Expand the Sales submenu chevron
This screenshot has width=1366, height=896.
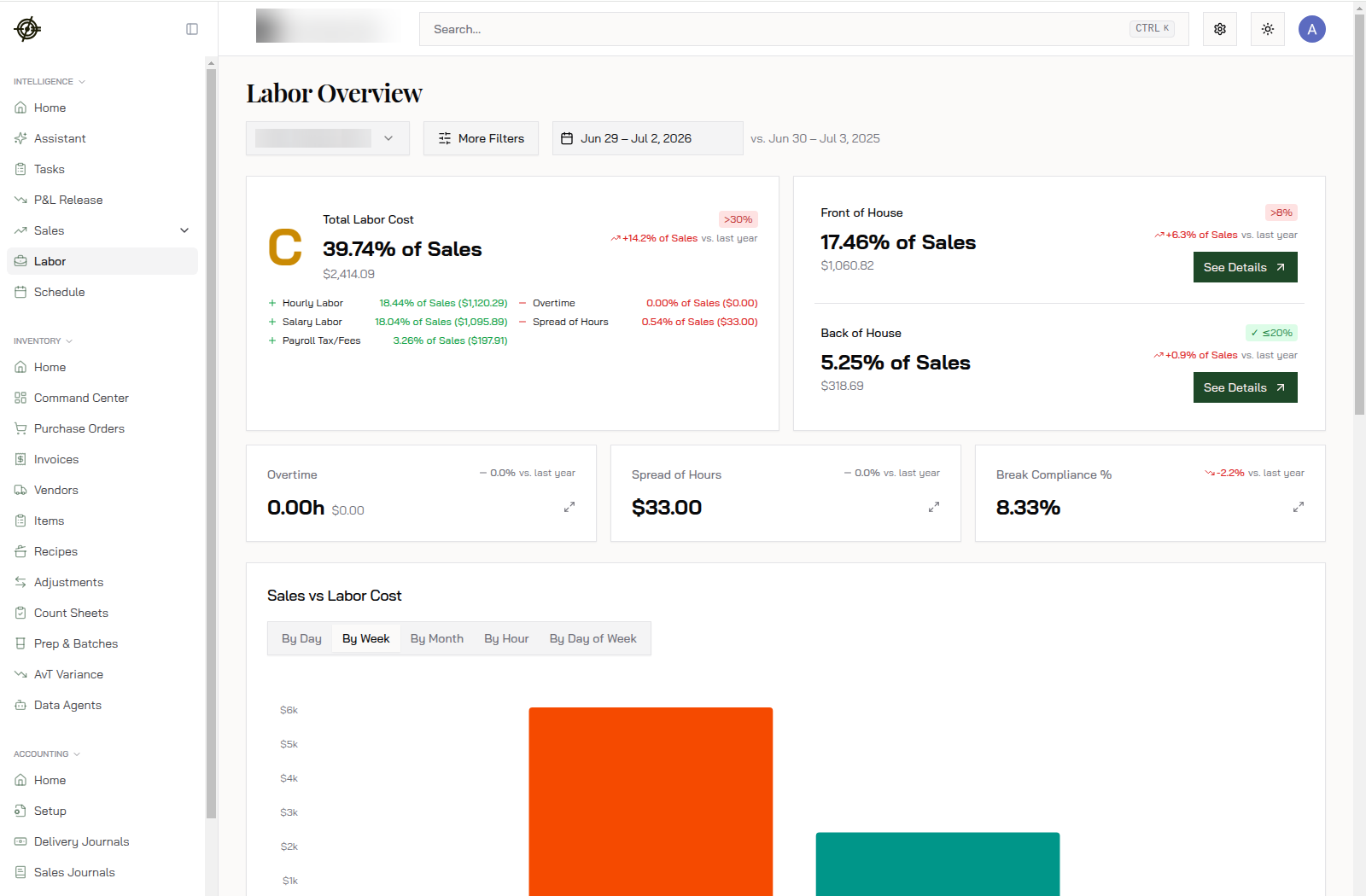coord(184,230)
